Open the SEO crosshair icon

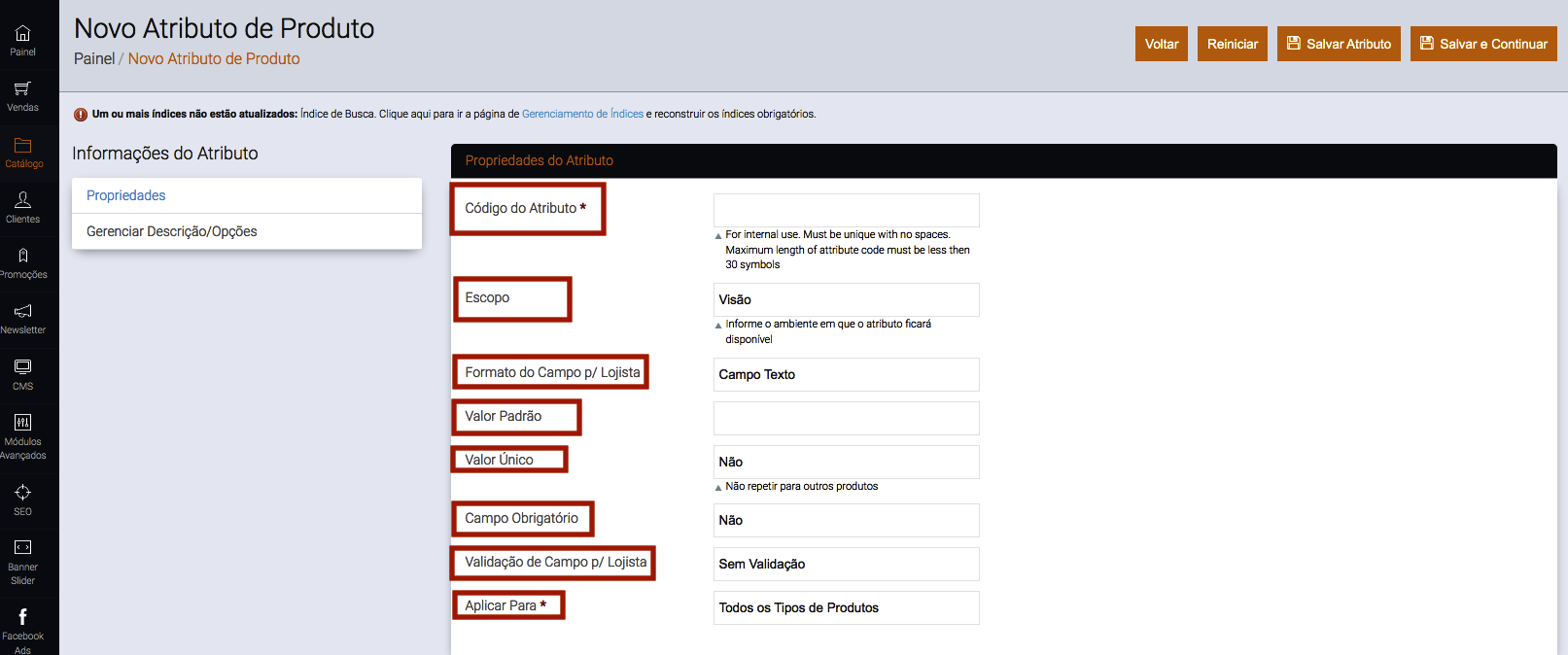click(x=22, y=492)
